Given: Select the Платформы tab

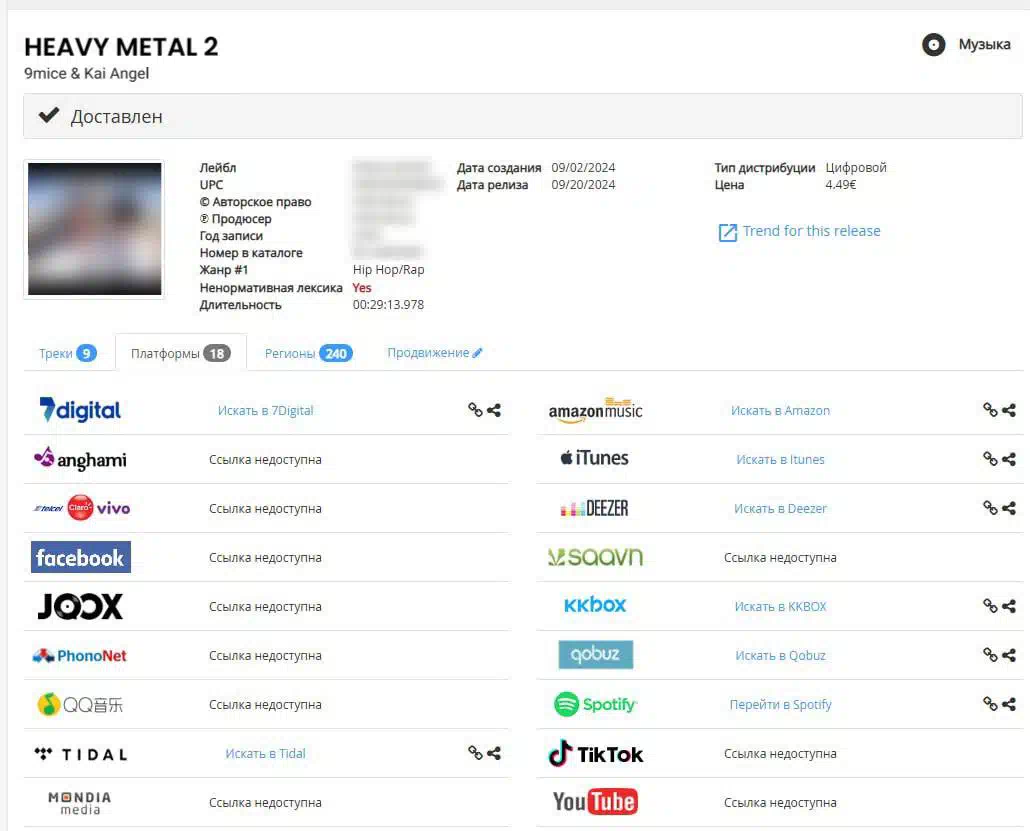Looking at the screenshot, I should point(181,353).
